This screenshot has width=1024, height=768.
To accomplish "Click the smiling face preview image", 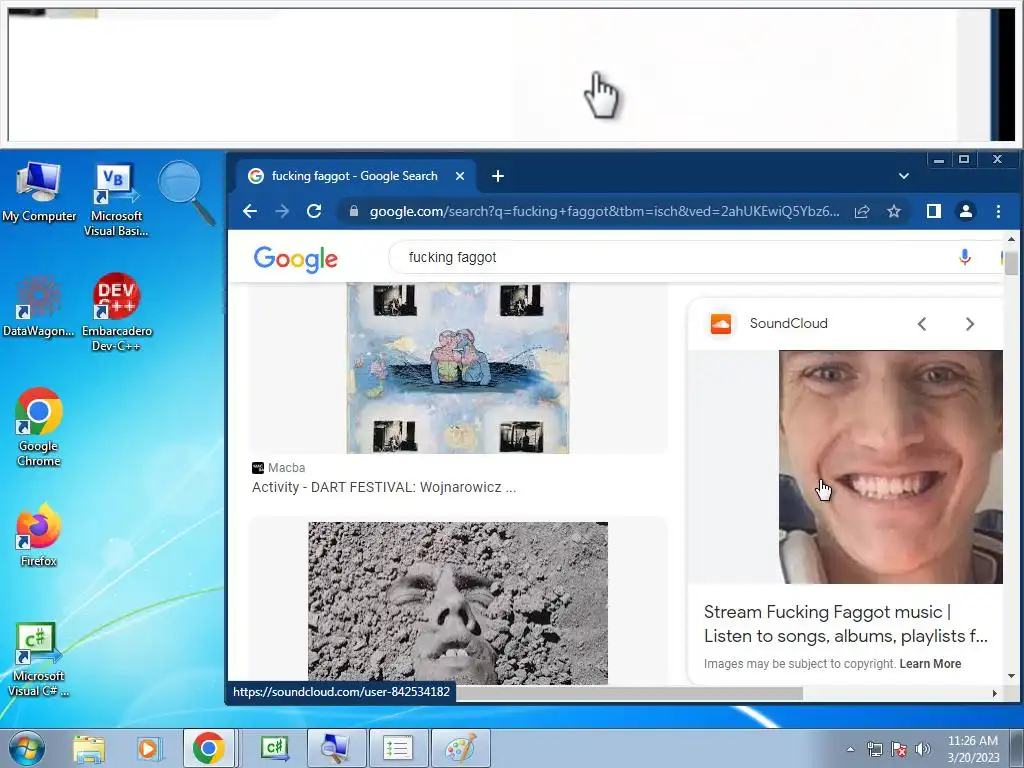I will [891, 466].
